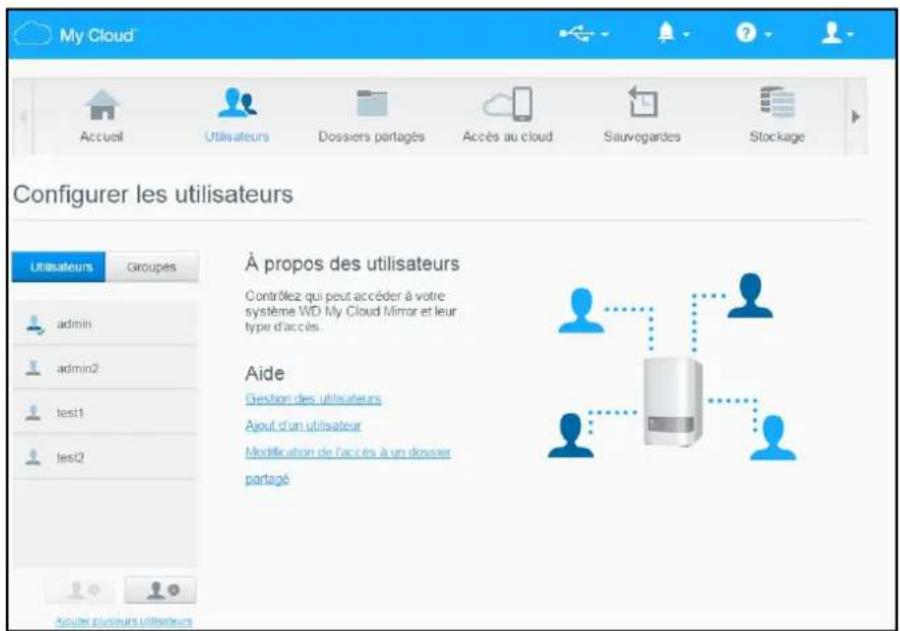Open Ajout d'un utilisateur help link

(x=303, y=425)
